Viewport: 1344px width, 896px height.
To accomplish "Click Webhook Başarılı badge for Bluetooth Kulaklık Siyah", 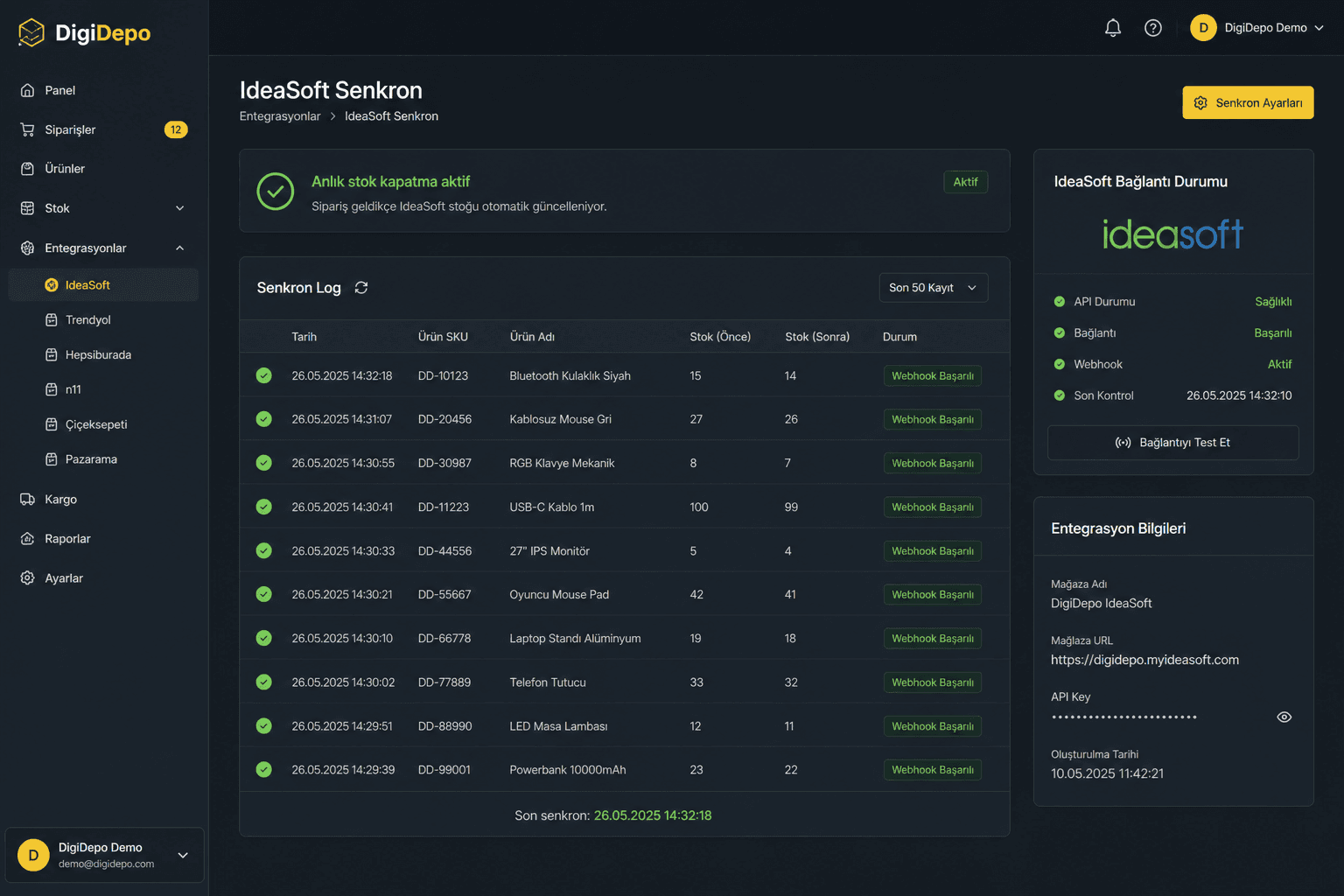I will tap(933, 376).
